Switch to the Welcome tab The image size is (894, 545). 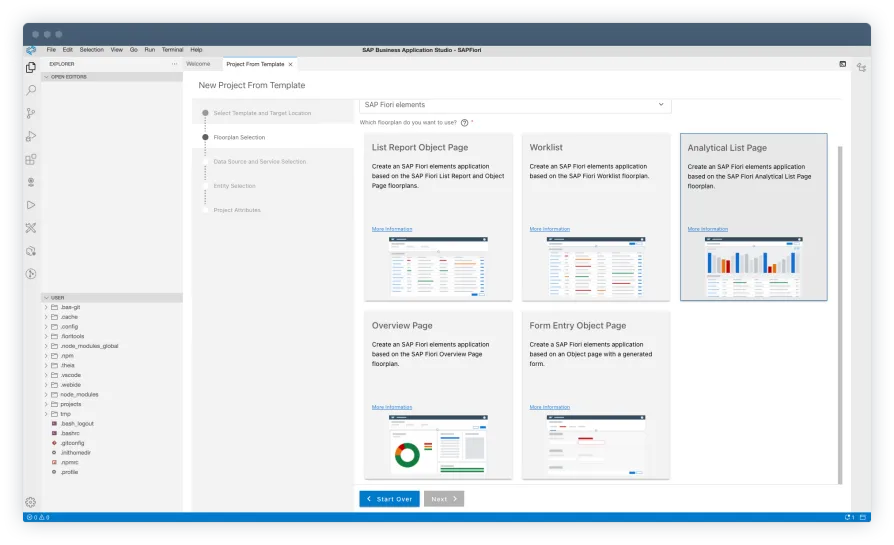198,64
